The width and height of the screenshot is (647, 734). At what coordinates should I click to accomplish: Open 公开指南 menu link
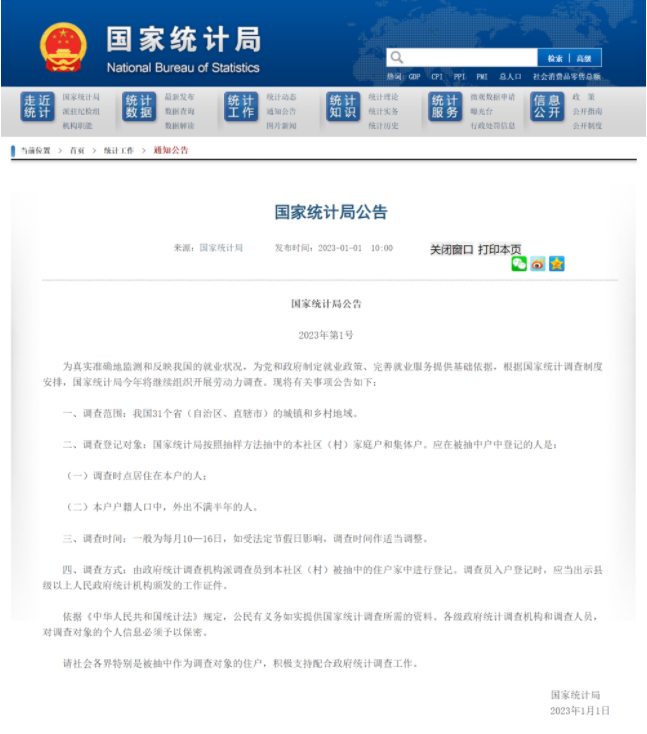588,111
